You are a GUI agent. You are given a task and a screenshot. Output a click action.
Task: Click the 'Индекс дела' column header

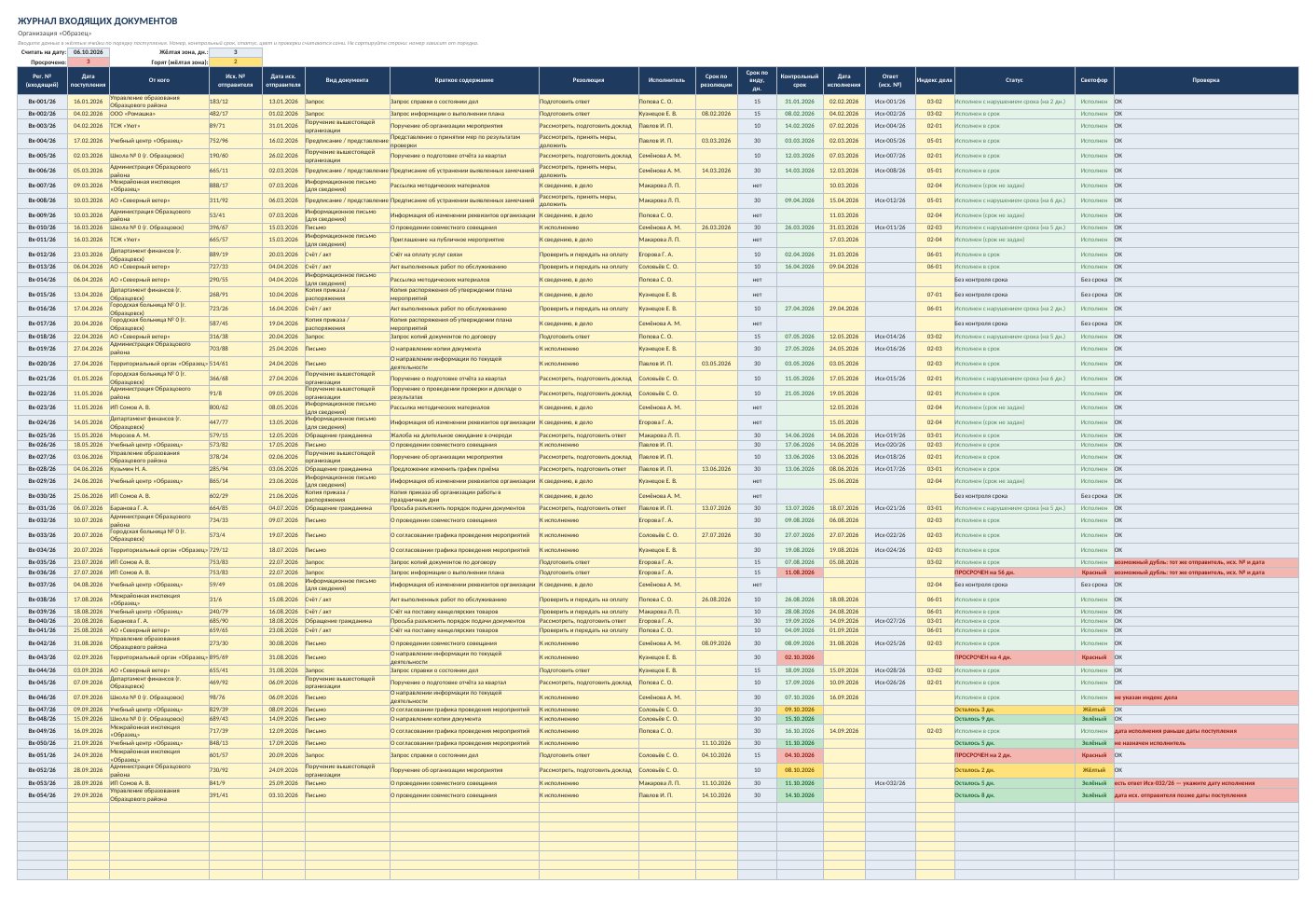935,80
